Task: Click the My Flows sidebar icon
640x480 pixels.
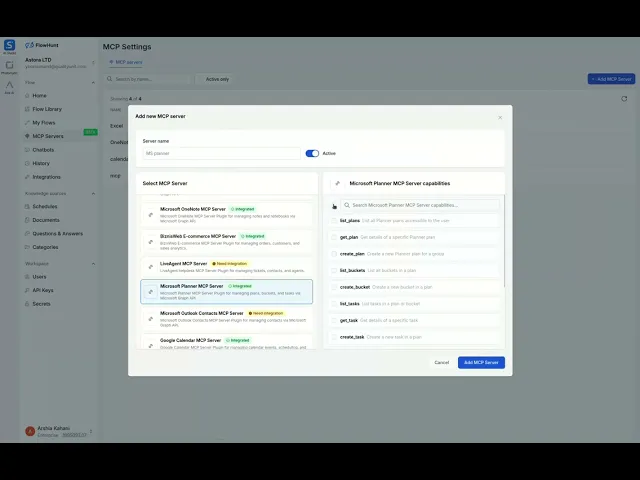Action: coord(27,122)
